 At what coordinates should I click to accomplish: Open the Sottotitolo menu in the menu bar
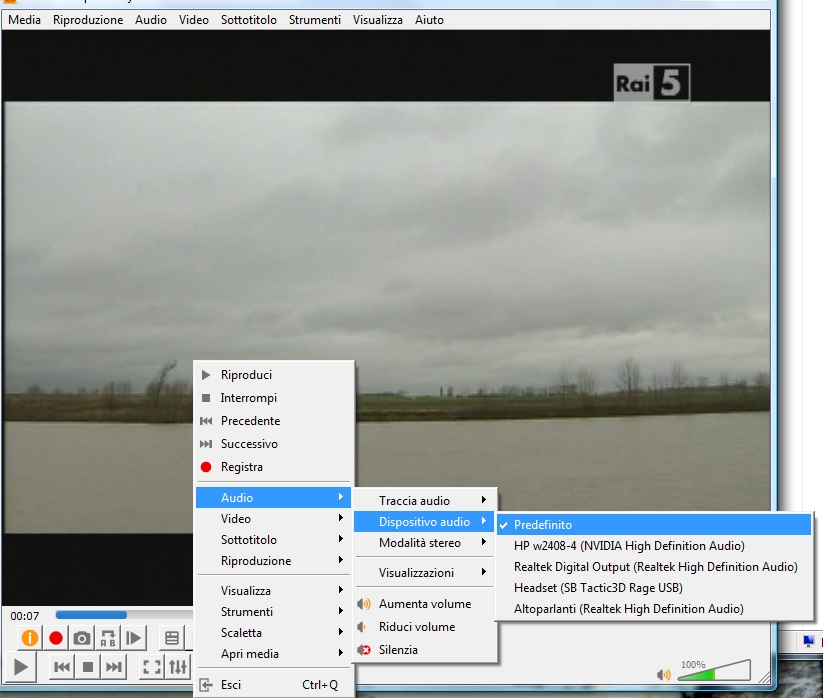point(248,20)
